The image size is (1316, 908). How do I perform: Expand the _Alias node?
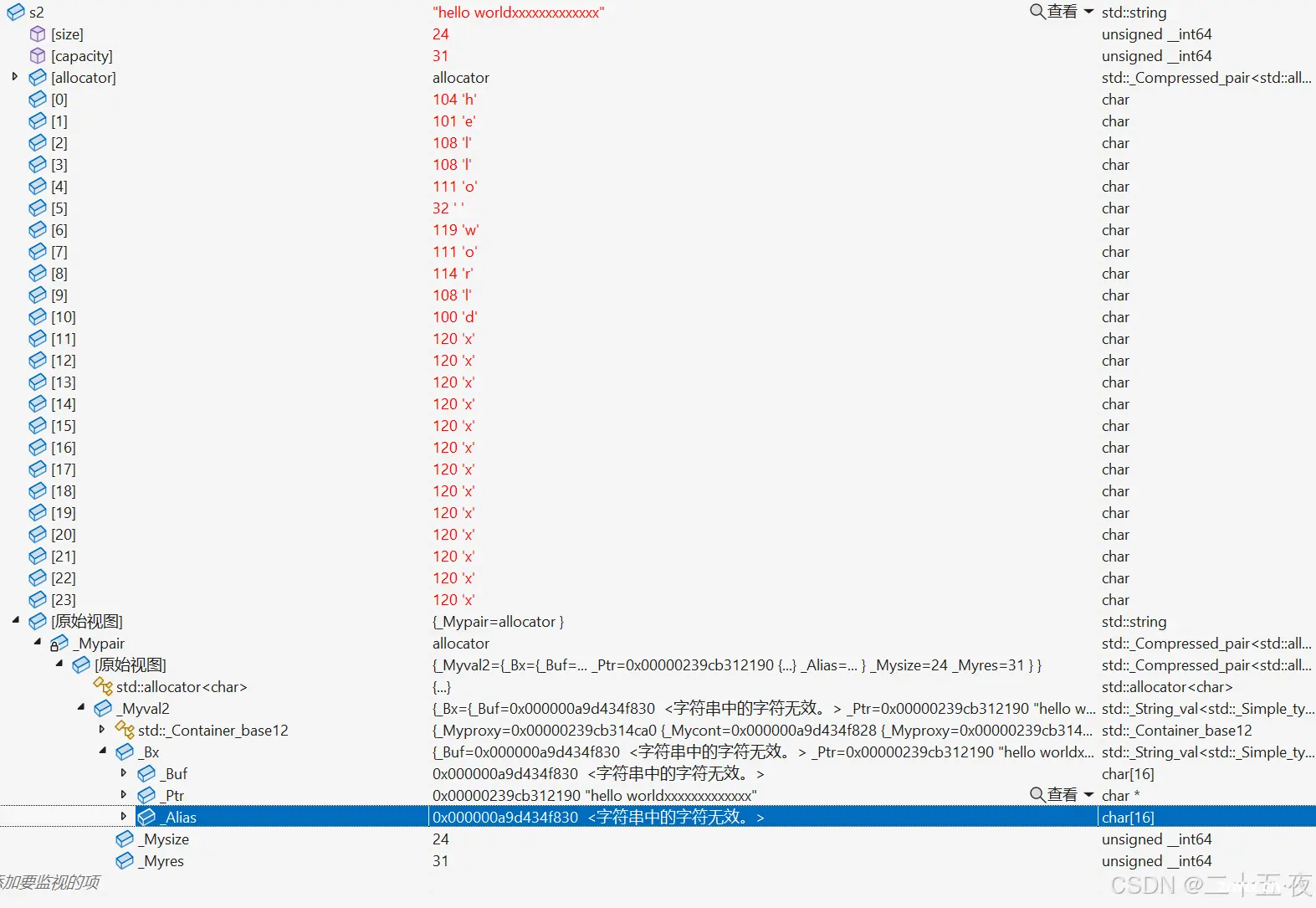124,817
